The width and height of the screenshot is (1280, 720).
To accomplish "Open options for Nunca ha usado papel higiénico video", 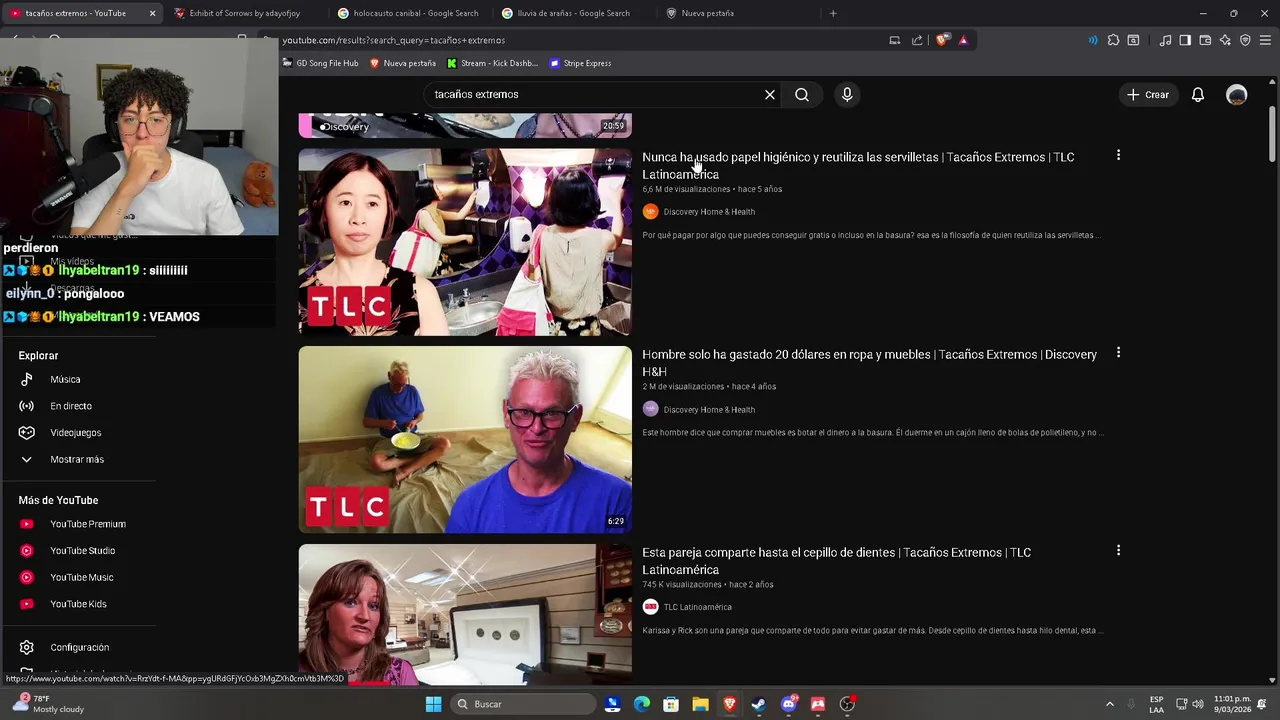I will tap(1118, 155).
